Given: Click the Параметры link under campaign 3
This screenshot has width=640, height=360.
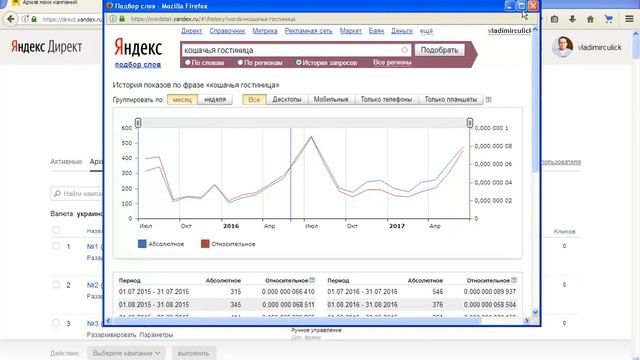Looking at the screenshot, I should pos(156,335).
